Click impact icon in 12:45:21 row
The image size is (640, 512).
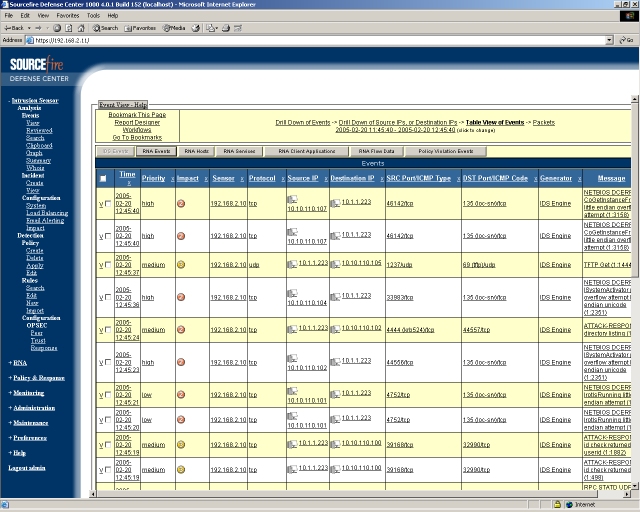tap(181, 394)
